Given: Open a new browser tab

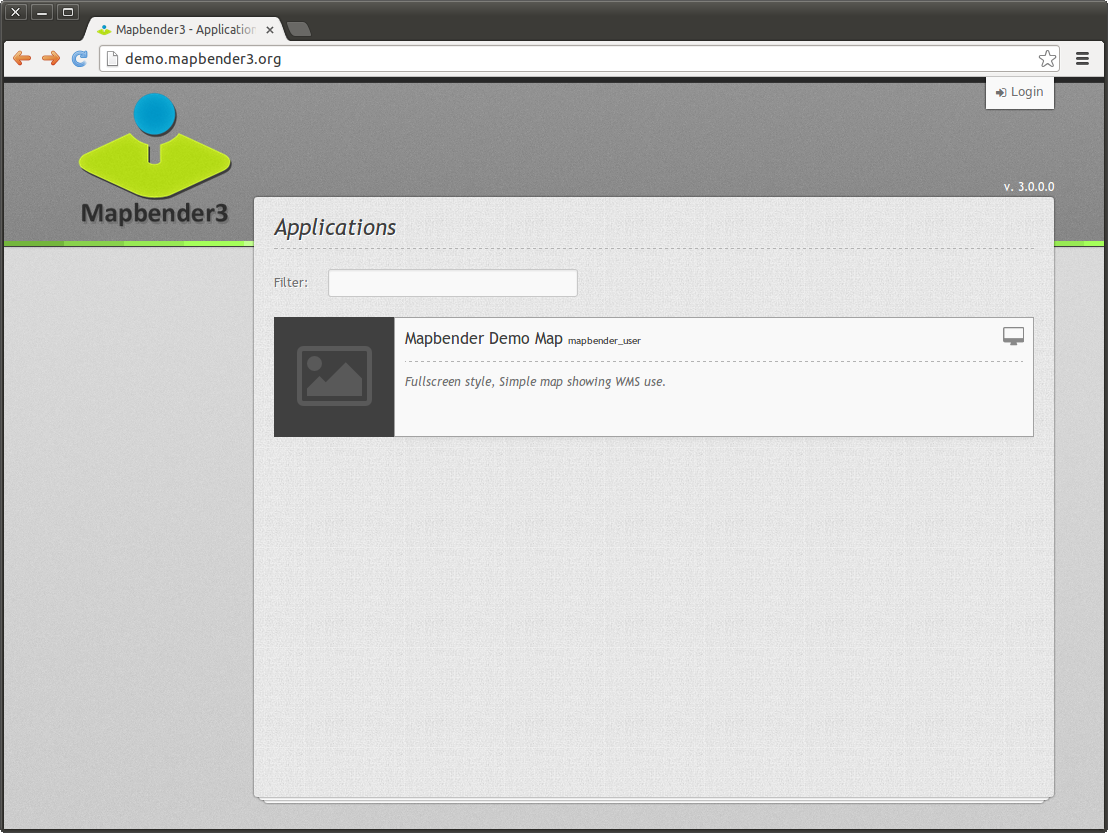Looking at the screenshot, I should pos(299,29).
